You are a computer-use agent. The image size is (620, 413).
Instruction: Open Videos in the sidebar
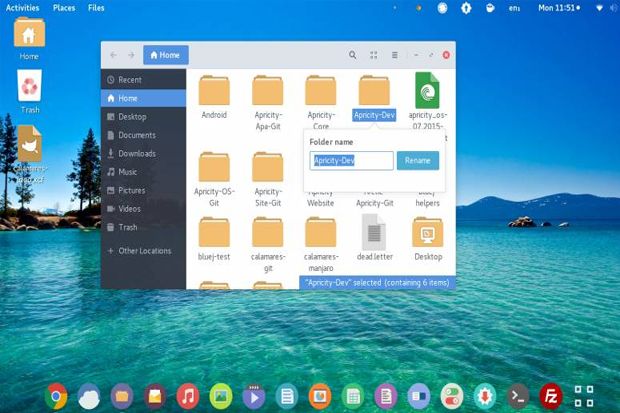point(144,208)
